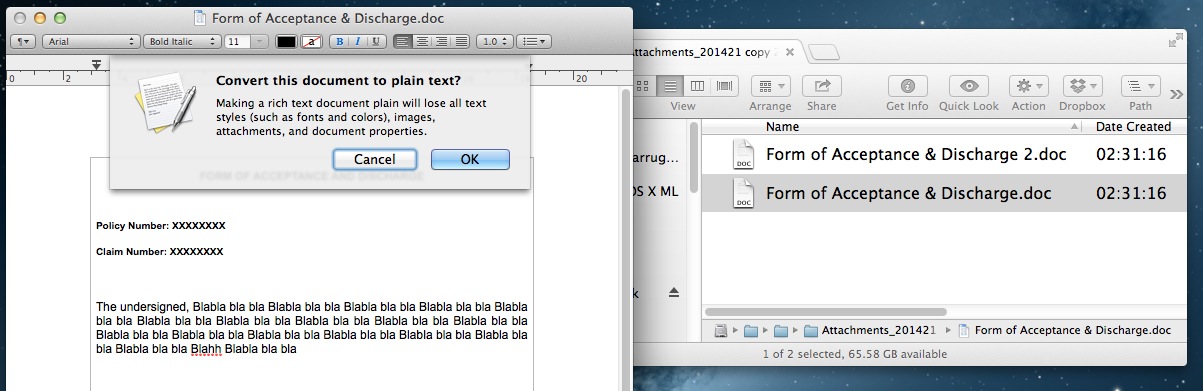Image resolution: width=1203 pixels, height=391 pixels.
Task: Click doc icon of Discharge 2.doc file
Action: (x=743, y=155)
